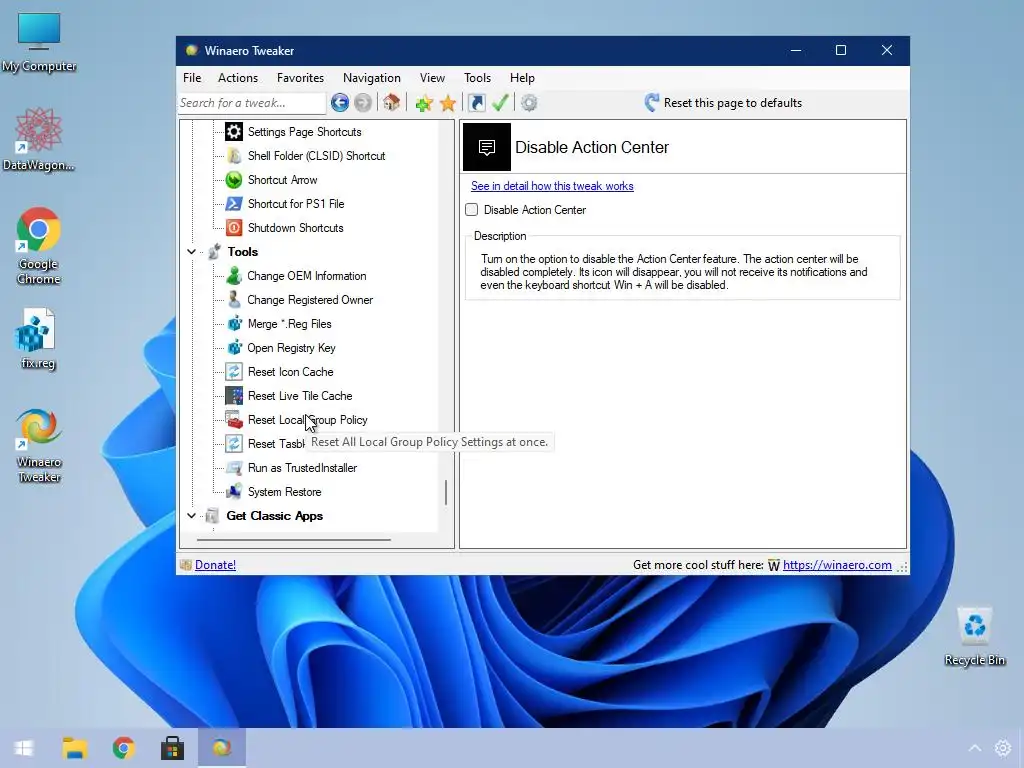The image size is (1024, 768).
Task: Click the Winaero Tweaker desktop icon
Action: coord(39,445)
